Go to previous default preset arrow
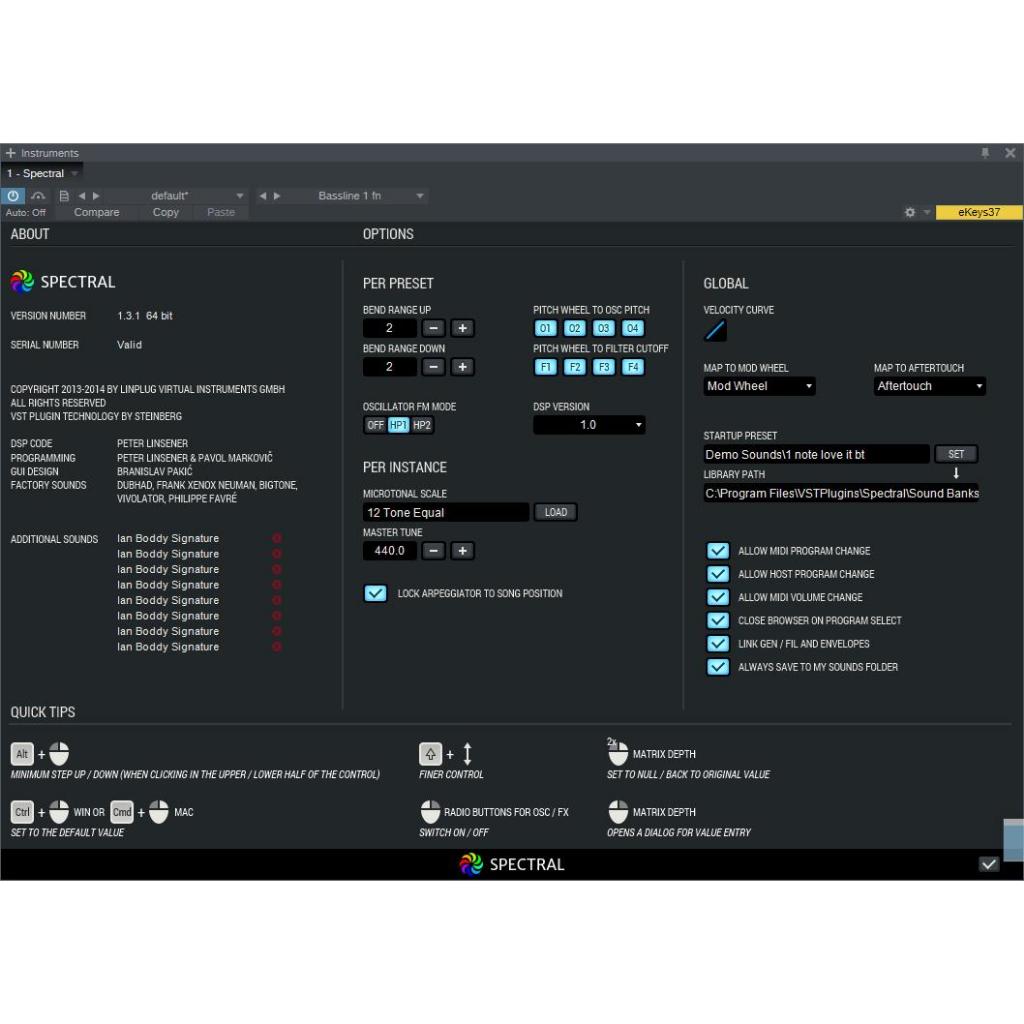This screenshot has height=1024, width=1024. point(82,195)
